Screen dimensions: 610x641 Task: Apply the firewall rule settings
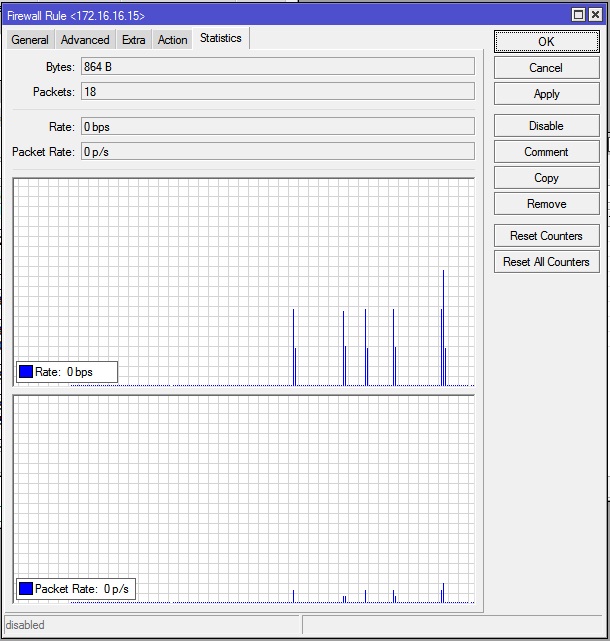(546, 94)
